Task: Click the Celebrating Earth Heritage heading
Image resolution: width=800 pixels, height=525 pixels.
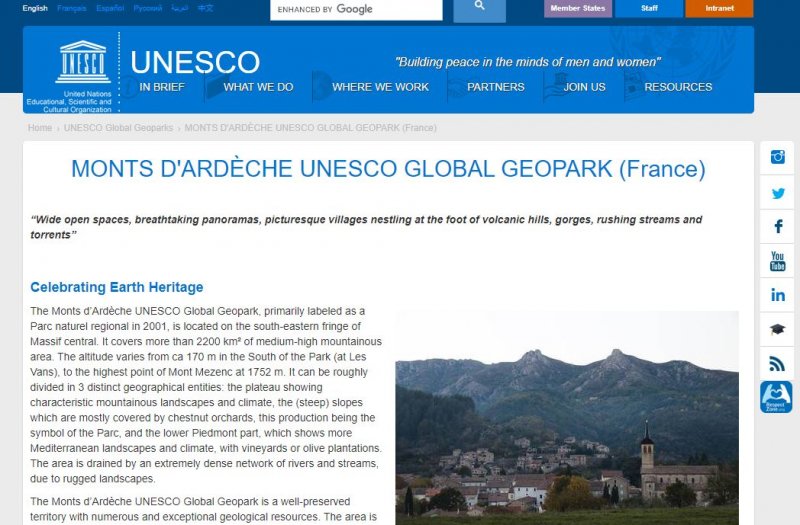Action: point(116,287)
